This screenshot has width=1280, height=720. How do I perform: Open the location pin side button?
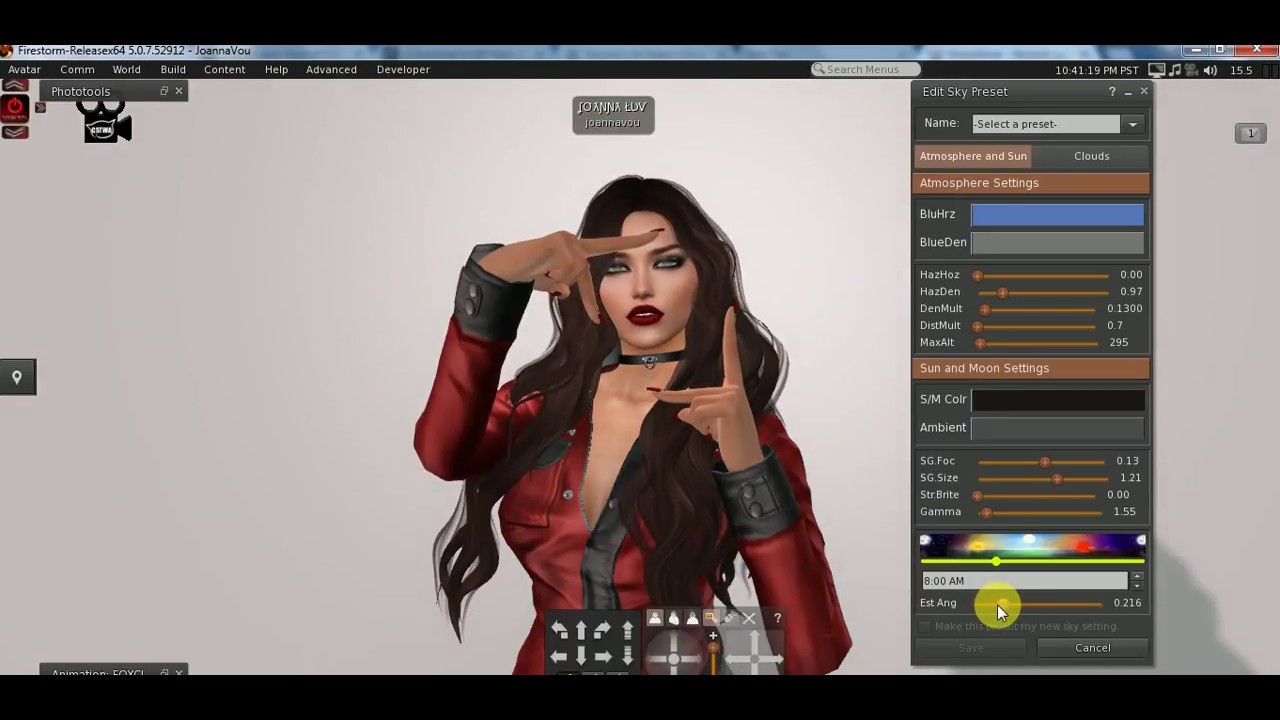coord(17,377)
